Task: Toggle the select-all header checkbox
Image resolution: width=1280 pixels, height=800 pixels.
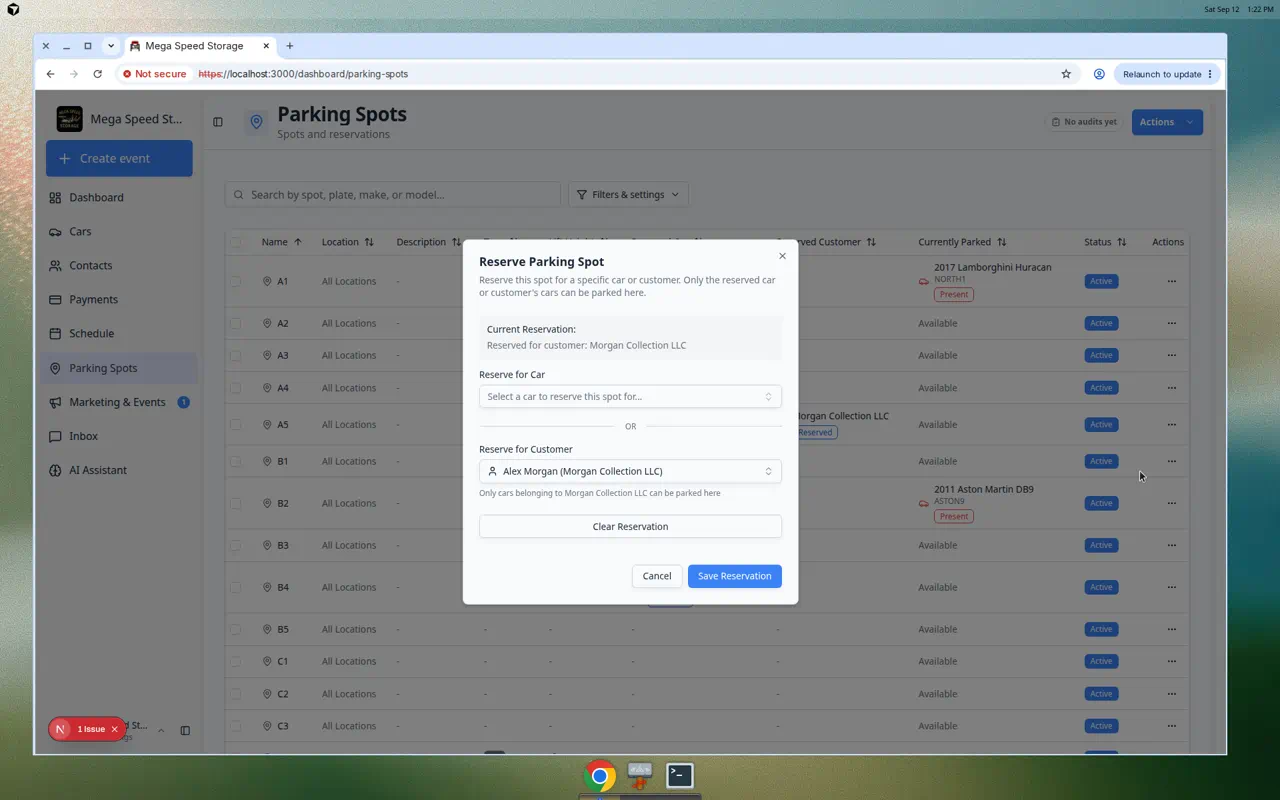Action: coord(236,242)
